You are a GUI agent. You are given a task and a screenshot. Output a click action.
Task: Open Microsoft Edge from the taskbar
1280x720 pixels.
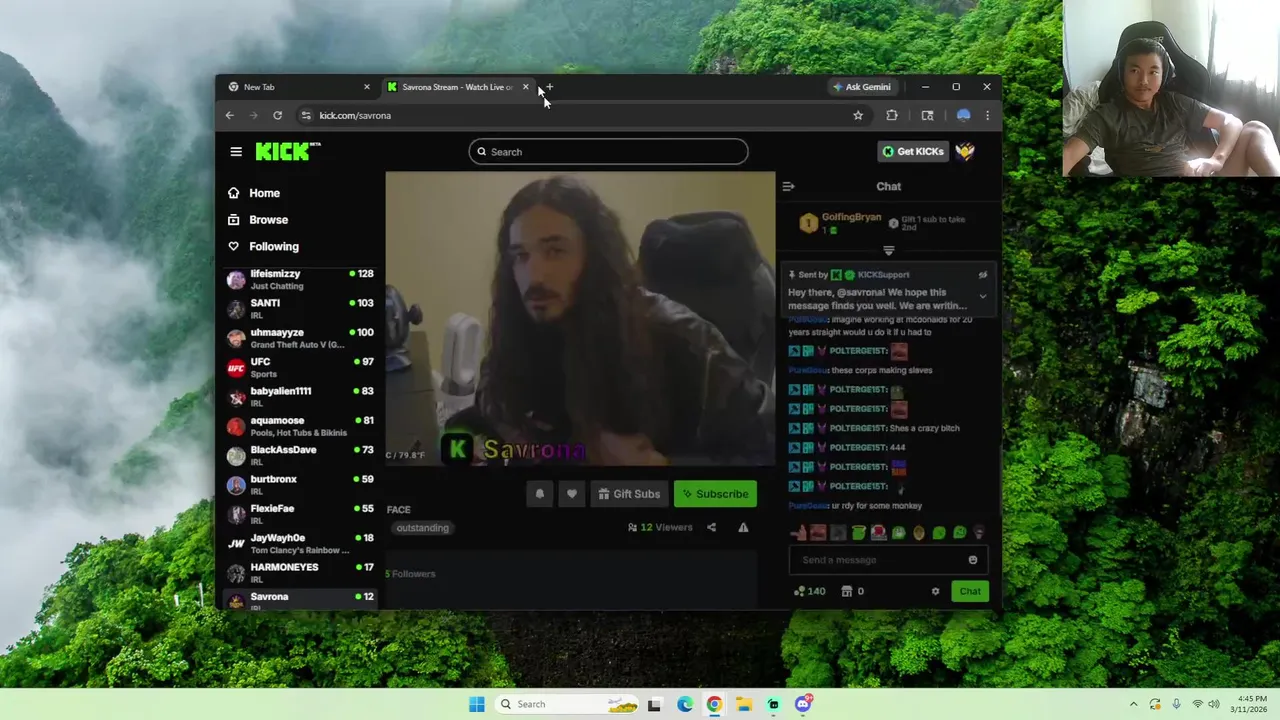pos(685,704)
